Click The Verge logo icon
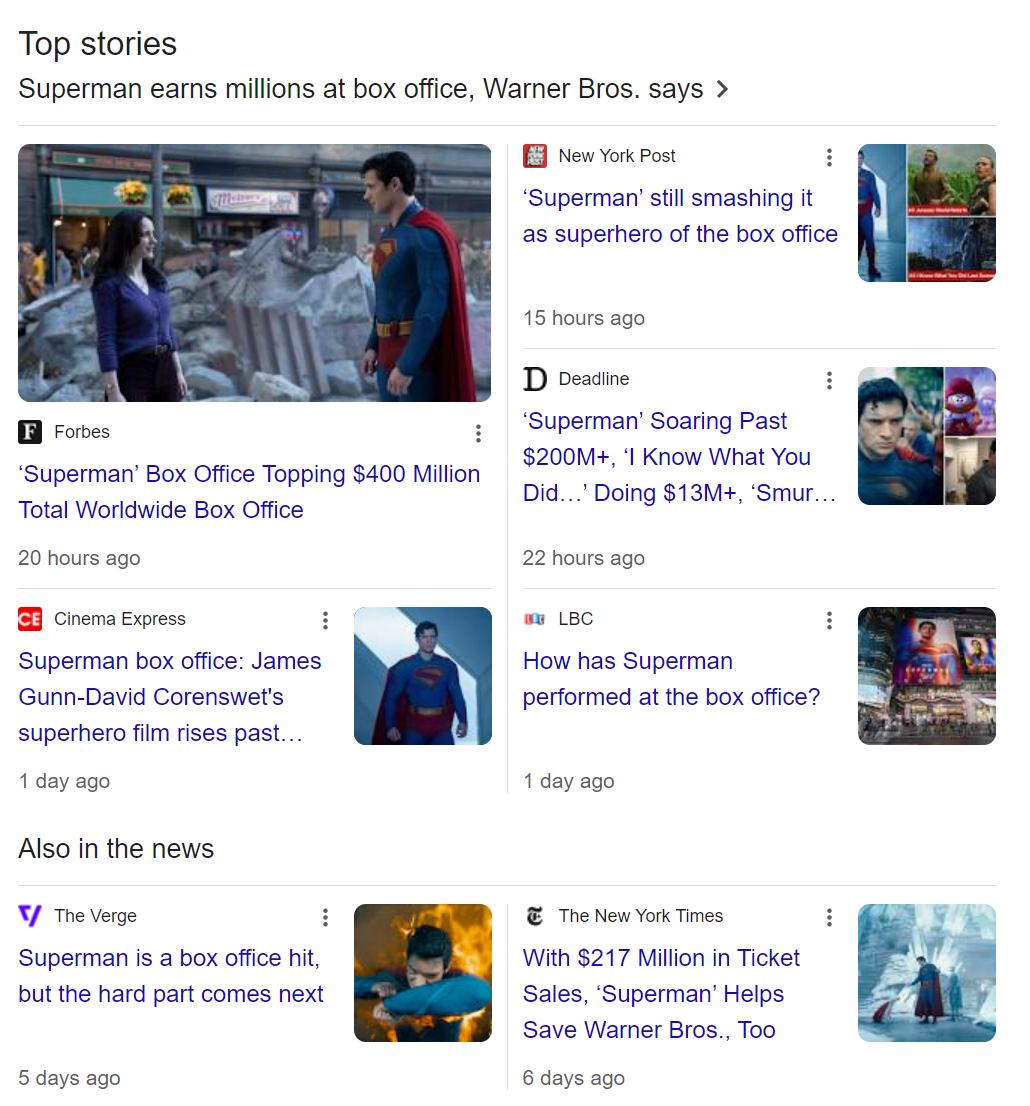The width and height of the screenshot is (1030, 1106). point(30,916)
